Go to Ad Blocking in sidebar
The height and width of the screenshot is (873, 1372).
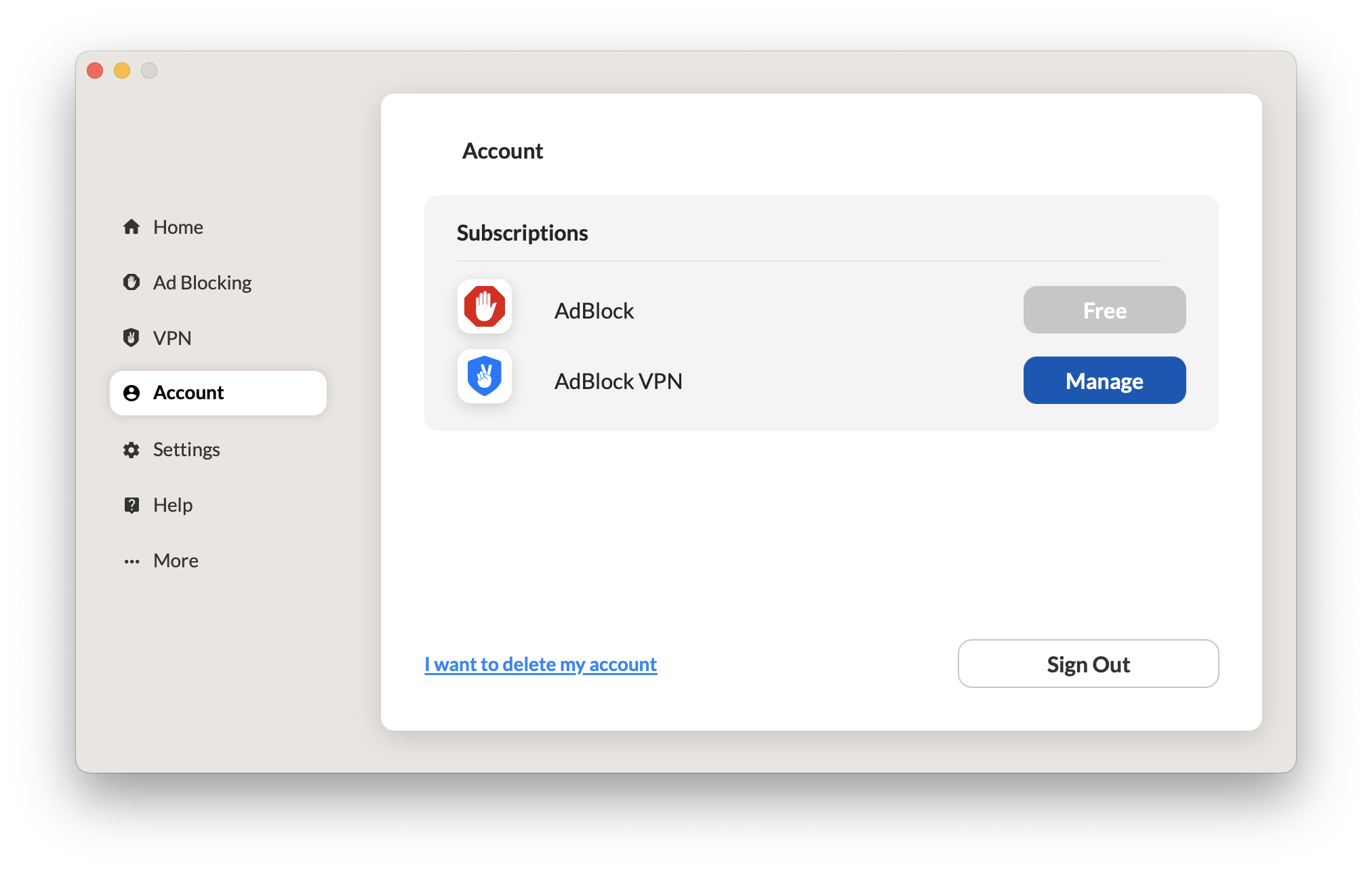pyautogui.click(x=202, y=283)
